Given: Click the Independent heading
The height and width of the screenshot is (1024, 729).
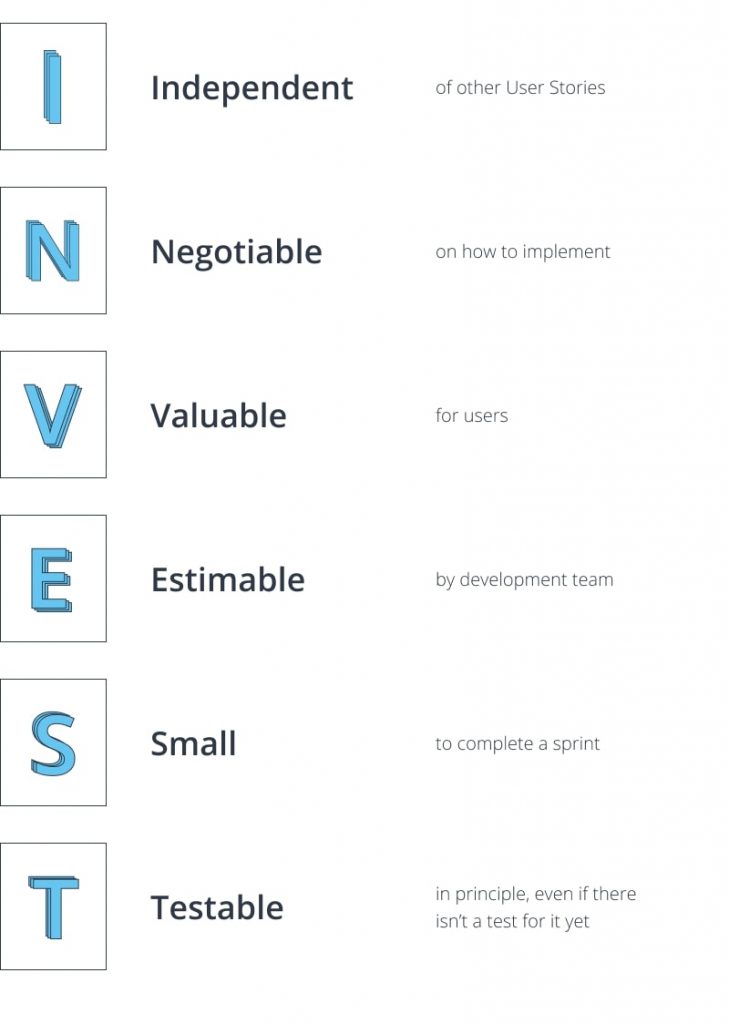Looking at the screenshot, I should (252, 88).
